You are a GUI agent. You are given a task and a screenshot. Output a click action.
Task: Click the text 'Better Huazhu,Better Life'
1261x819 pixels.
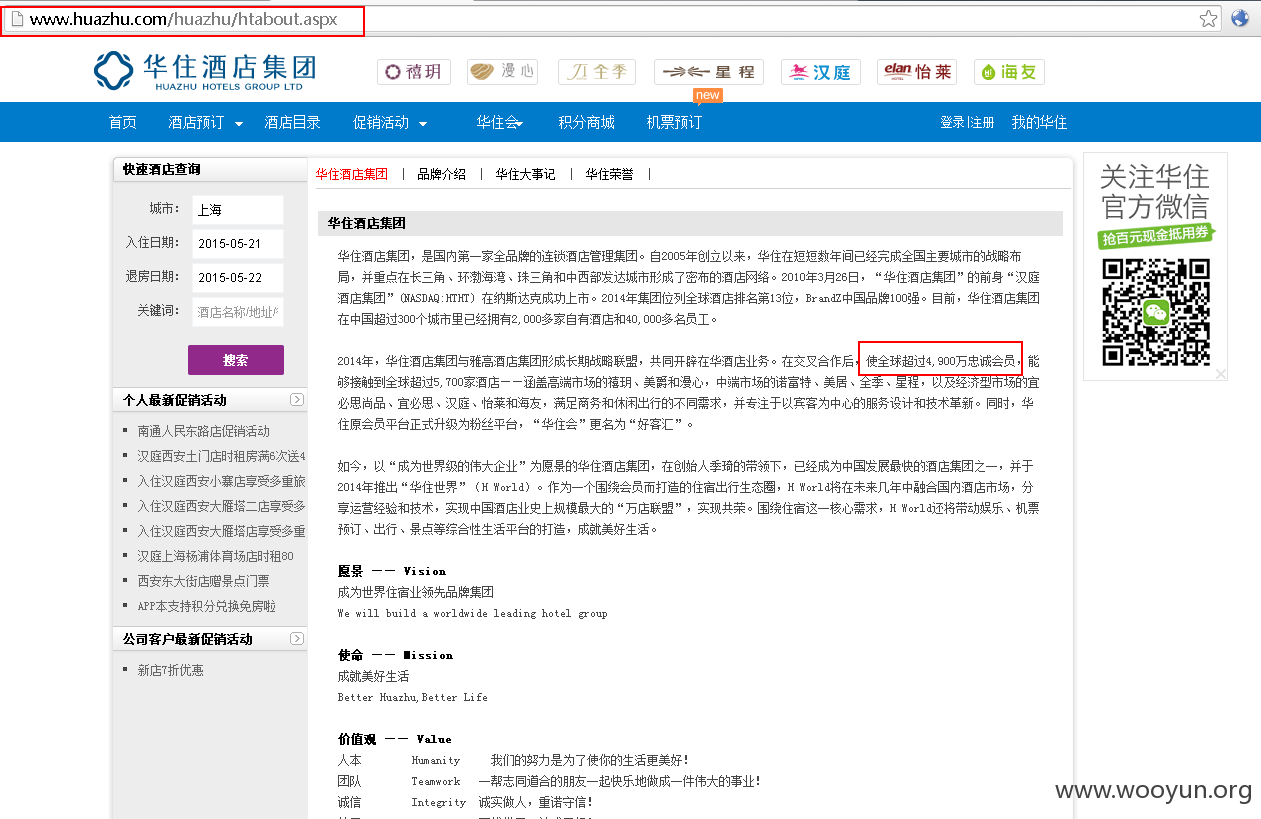[412, 697]
